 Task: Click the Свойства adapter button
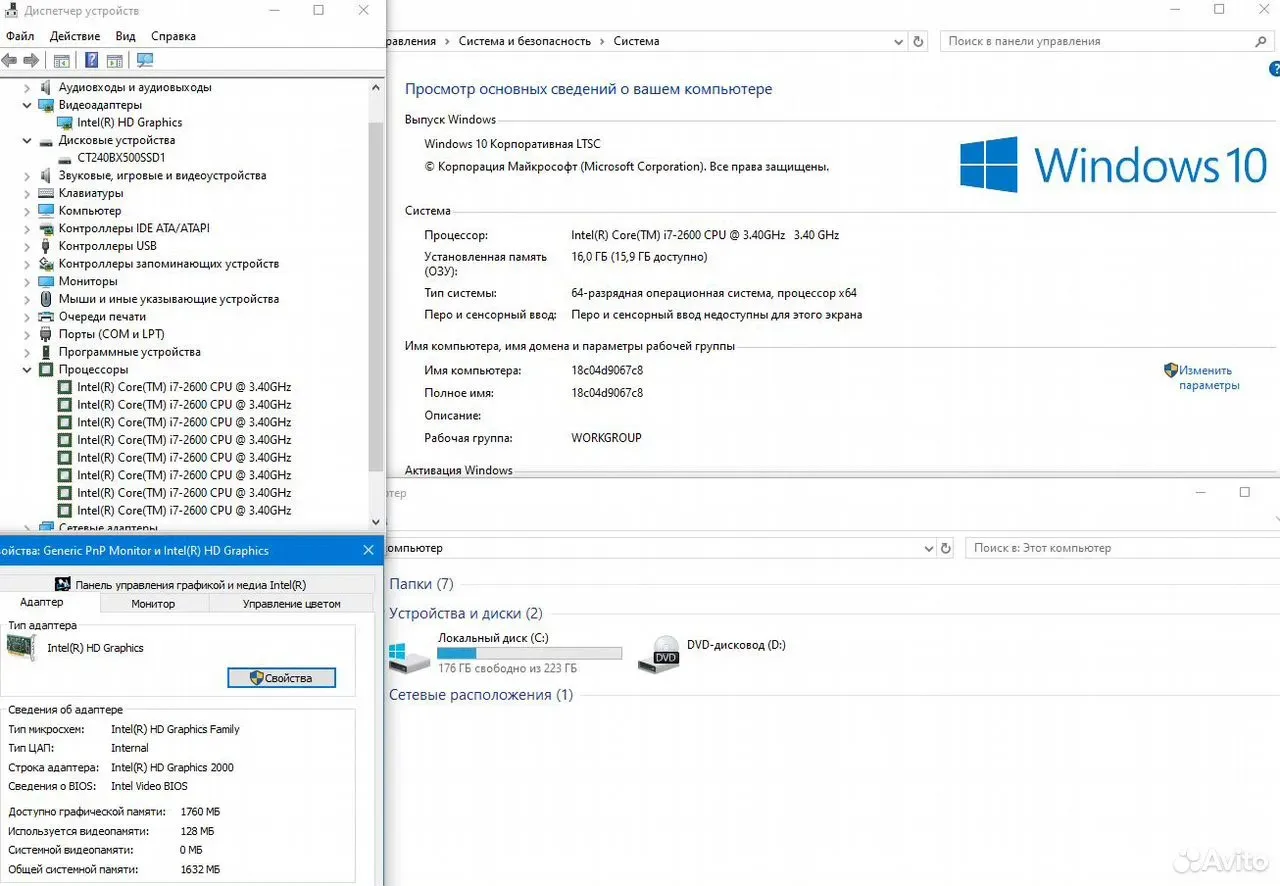coord(281,678)
